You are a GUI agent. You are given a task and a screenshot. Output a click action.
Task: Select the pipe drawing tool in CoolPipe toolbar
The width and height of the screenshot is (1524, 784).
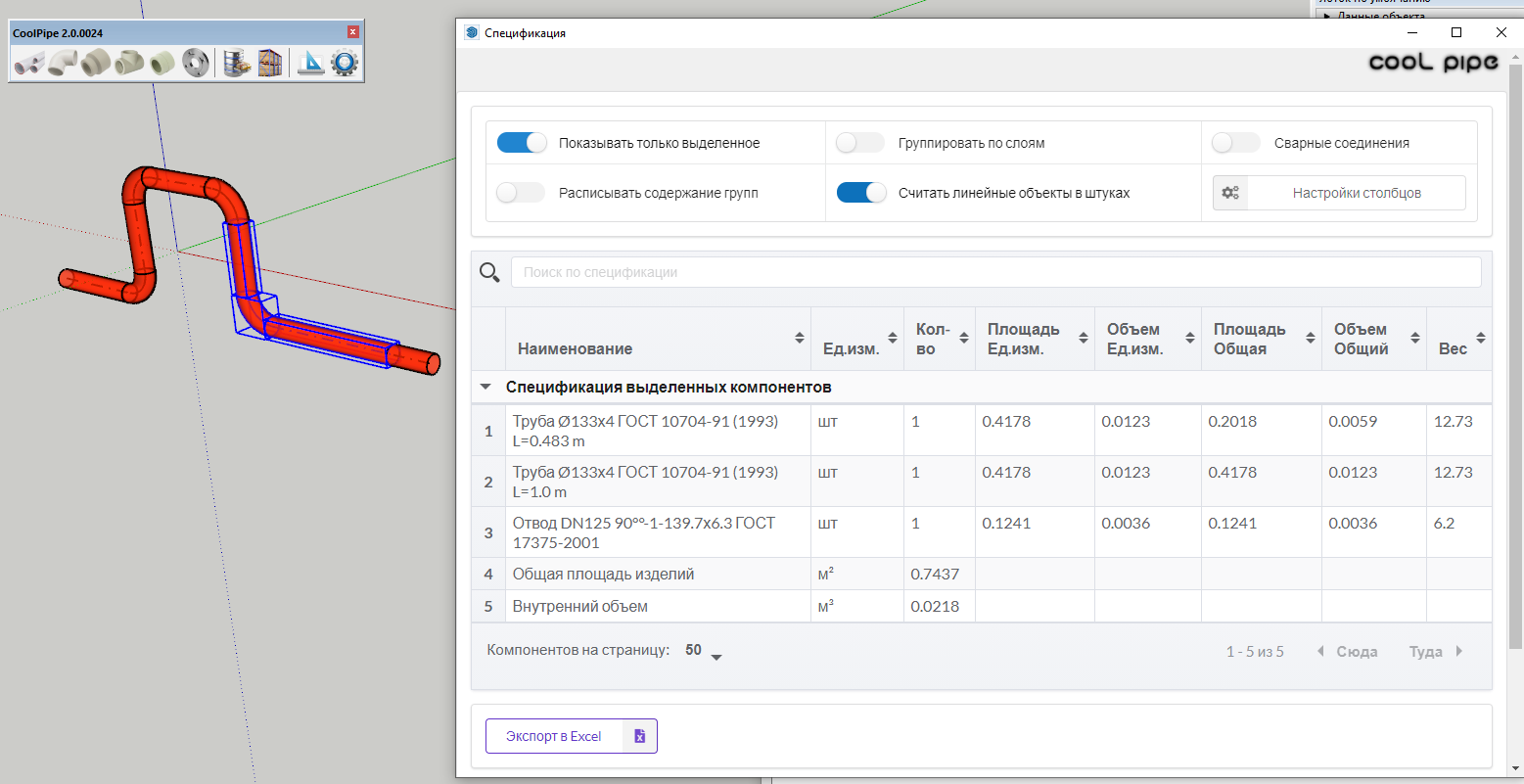tap(29, 64)
